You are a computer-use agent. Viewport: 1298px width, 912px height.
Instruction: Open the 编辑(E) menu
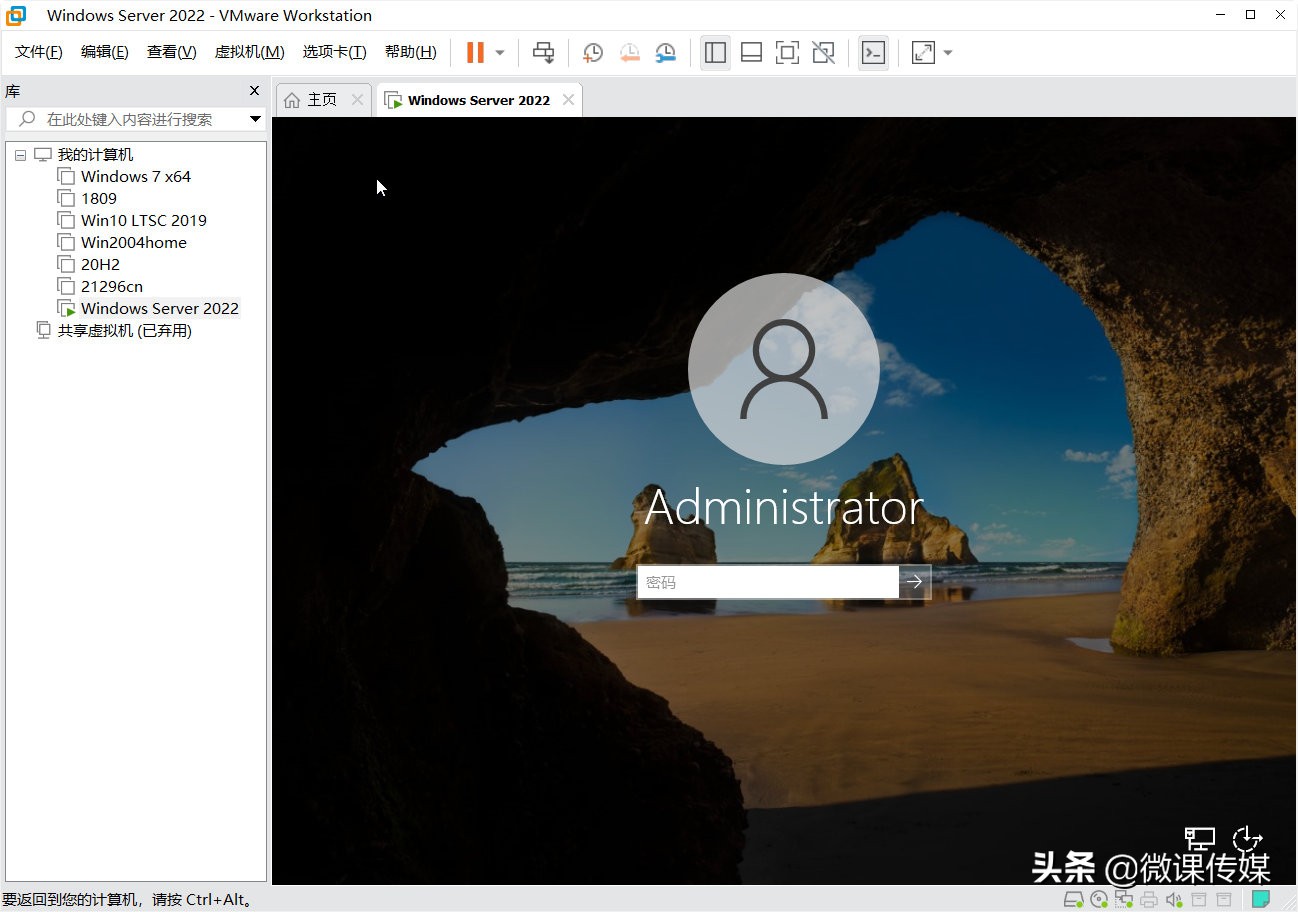click(x=105, y=52)
